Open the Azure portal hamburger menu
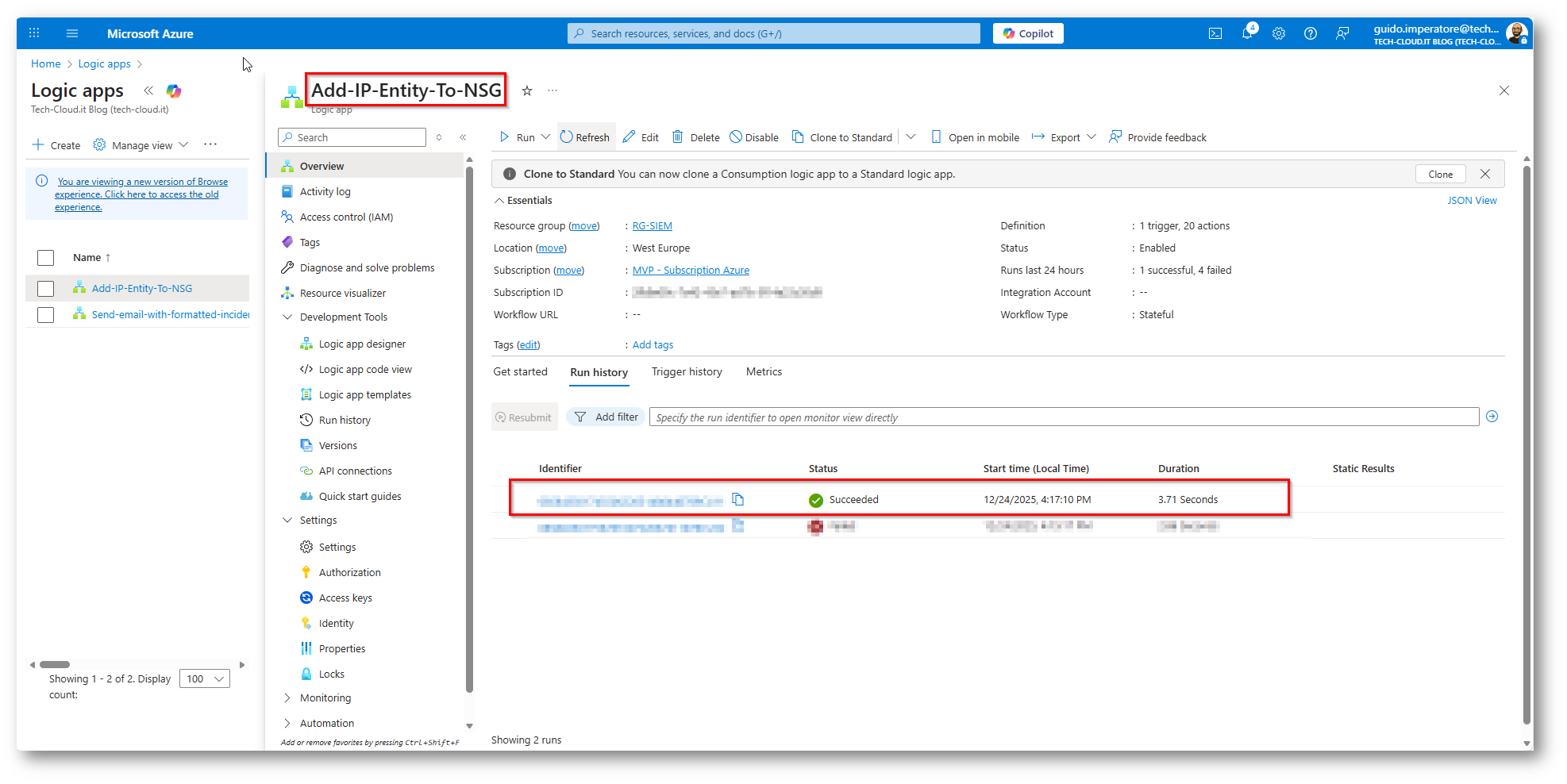1567x784 pixels. 72,33
